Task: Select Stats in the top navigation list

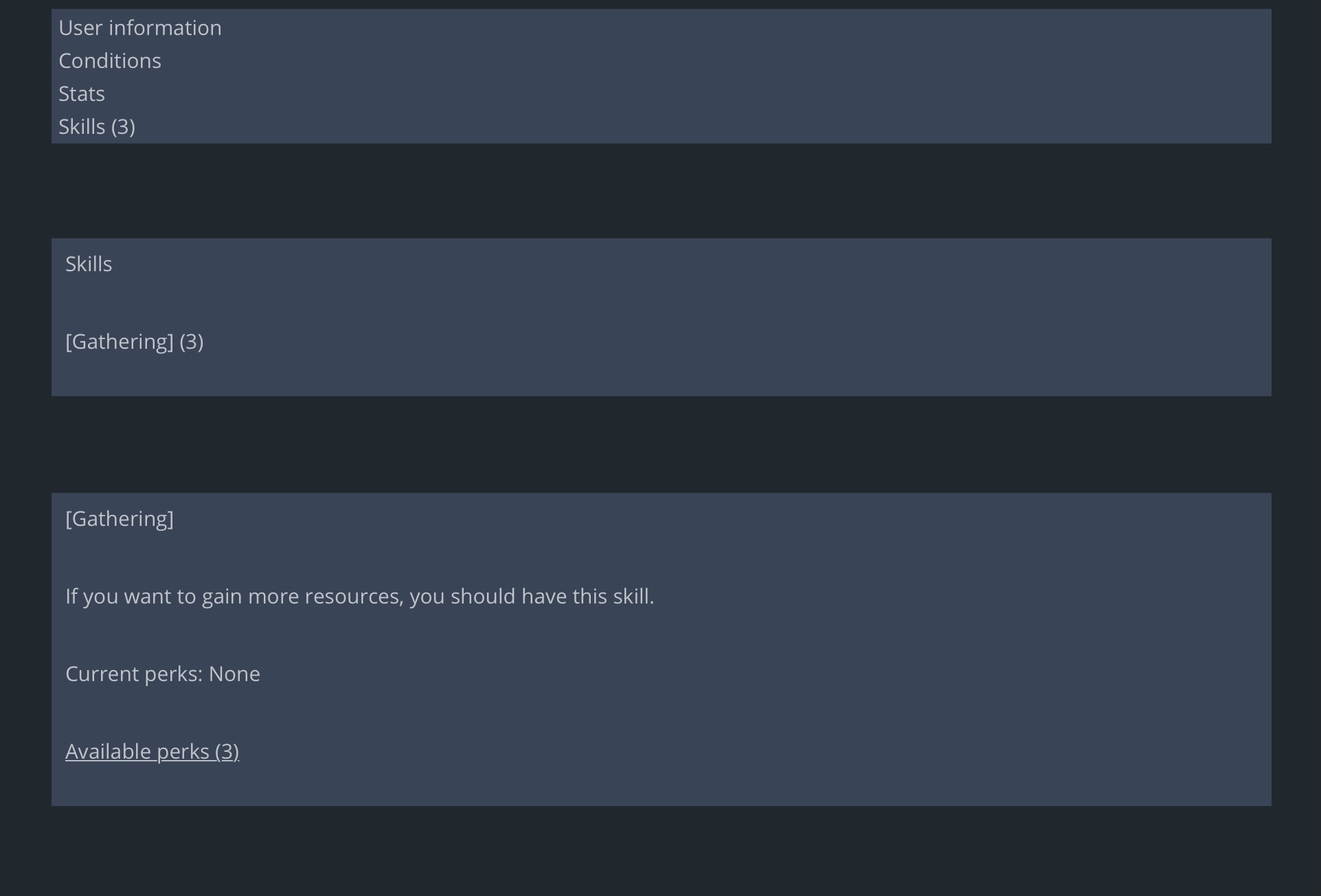Action: click(82, 94)
